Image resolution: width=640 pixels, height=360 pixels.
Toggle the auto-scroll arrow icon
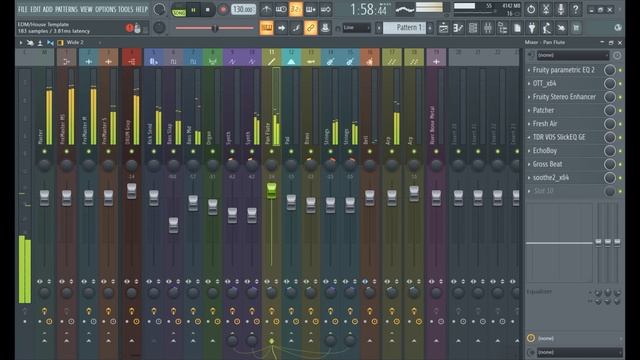click(281, 28)
